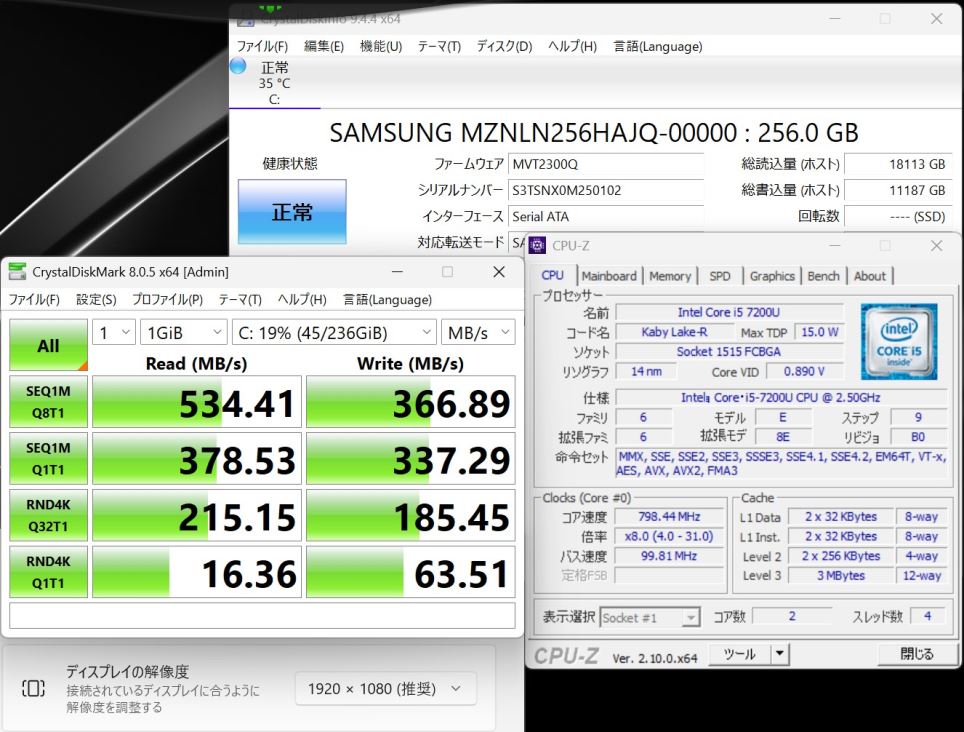This screenshot has width=964, height=732.
Task: Open ディスク(D) menu in CrystalDiskInfo
Action: [x=504, y=46]
